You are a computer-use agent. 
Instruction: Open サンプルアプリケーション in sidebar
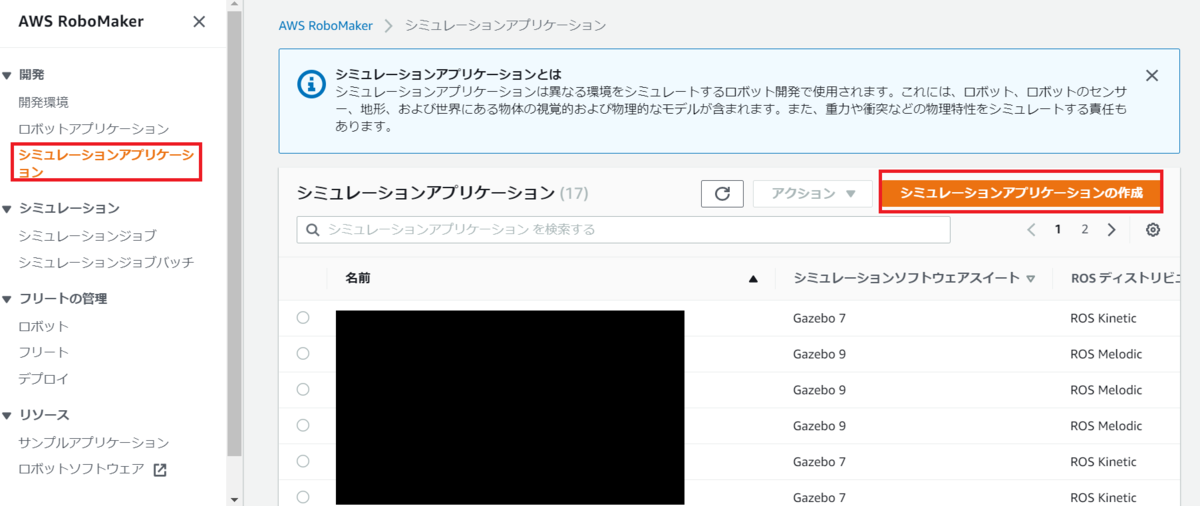[x=94, y=442]
